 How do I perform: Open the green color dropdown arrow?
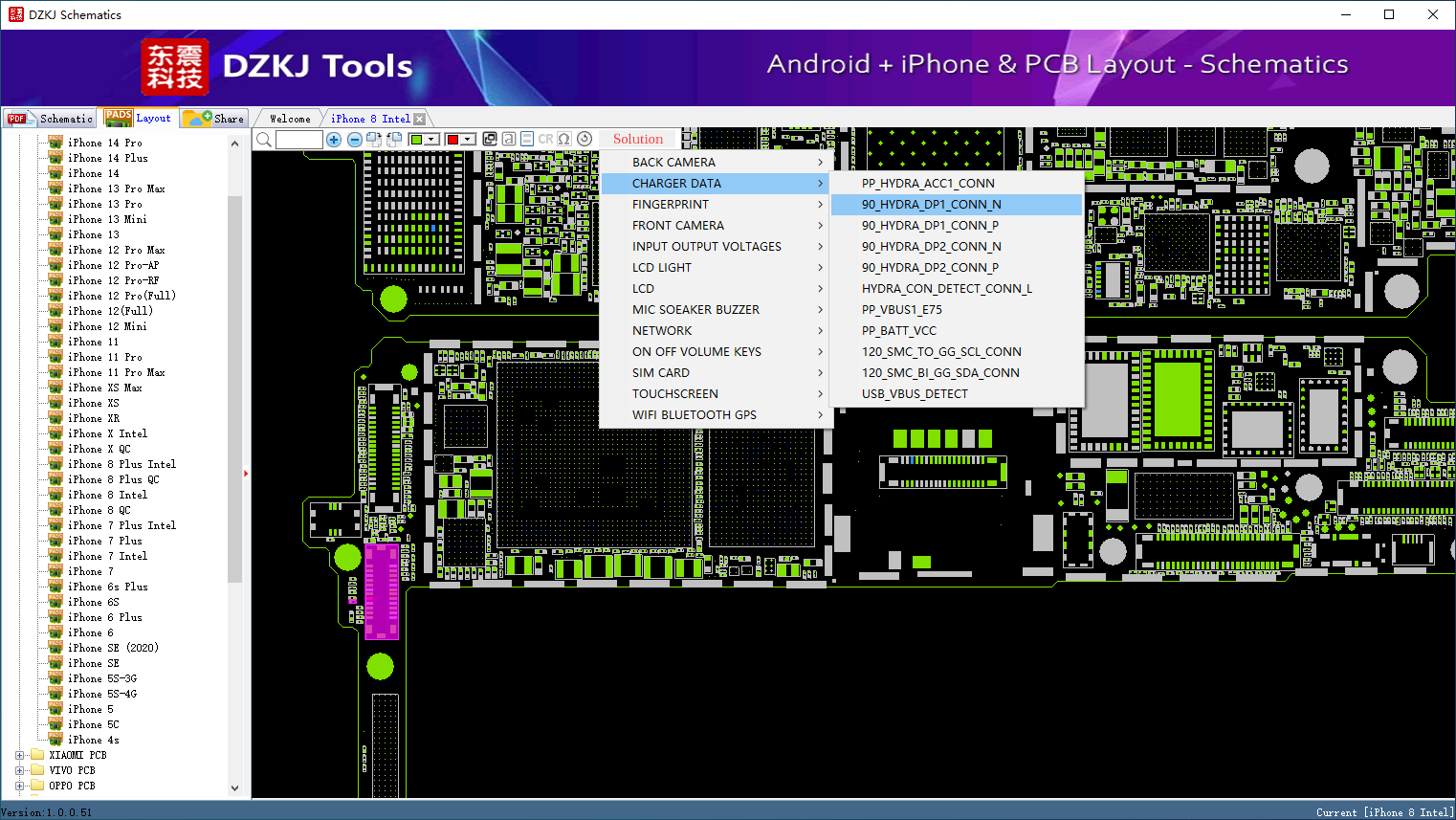432,140
